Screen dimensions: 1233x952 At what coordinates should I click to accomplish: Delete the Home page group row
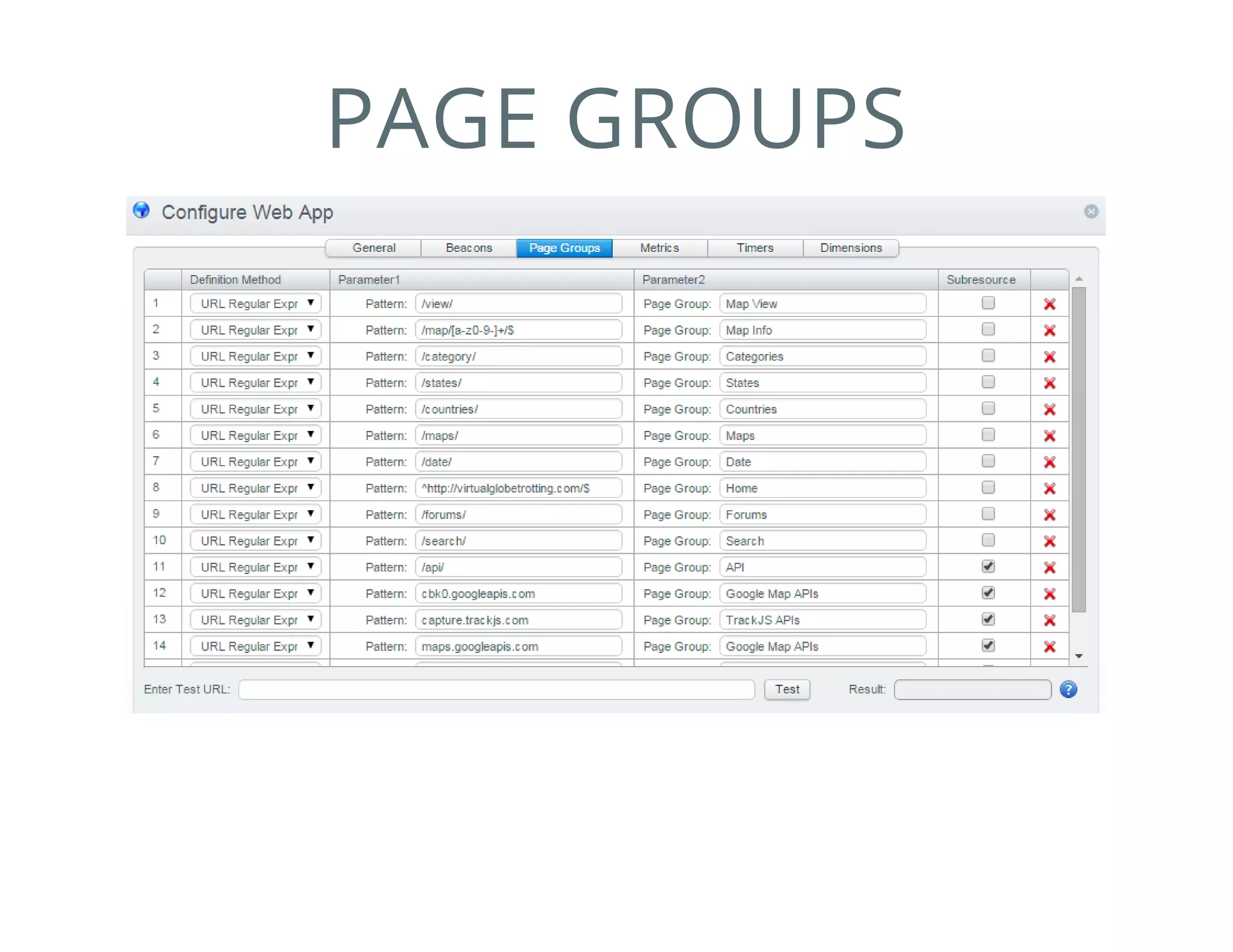coord(1049,489)
